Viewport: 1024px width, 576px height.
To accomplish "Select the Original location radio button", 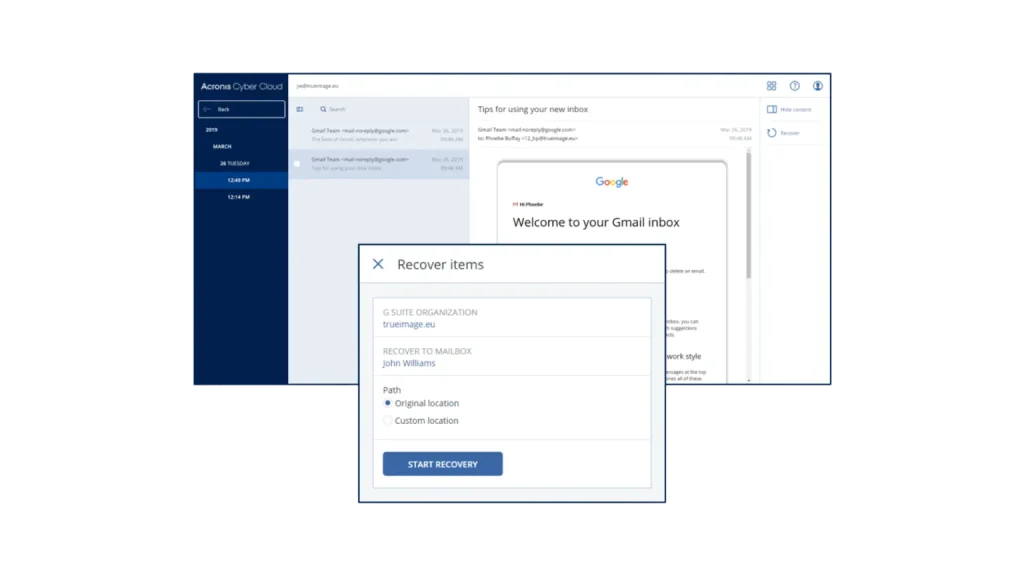I will [x=387, y=403].
